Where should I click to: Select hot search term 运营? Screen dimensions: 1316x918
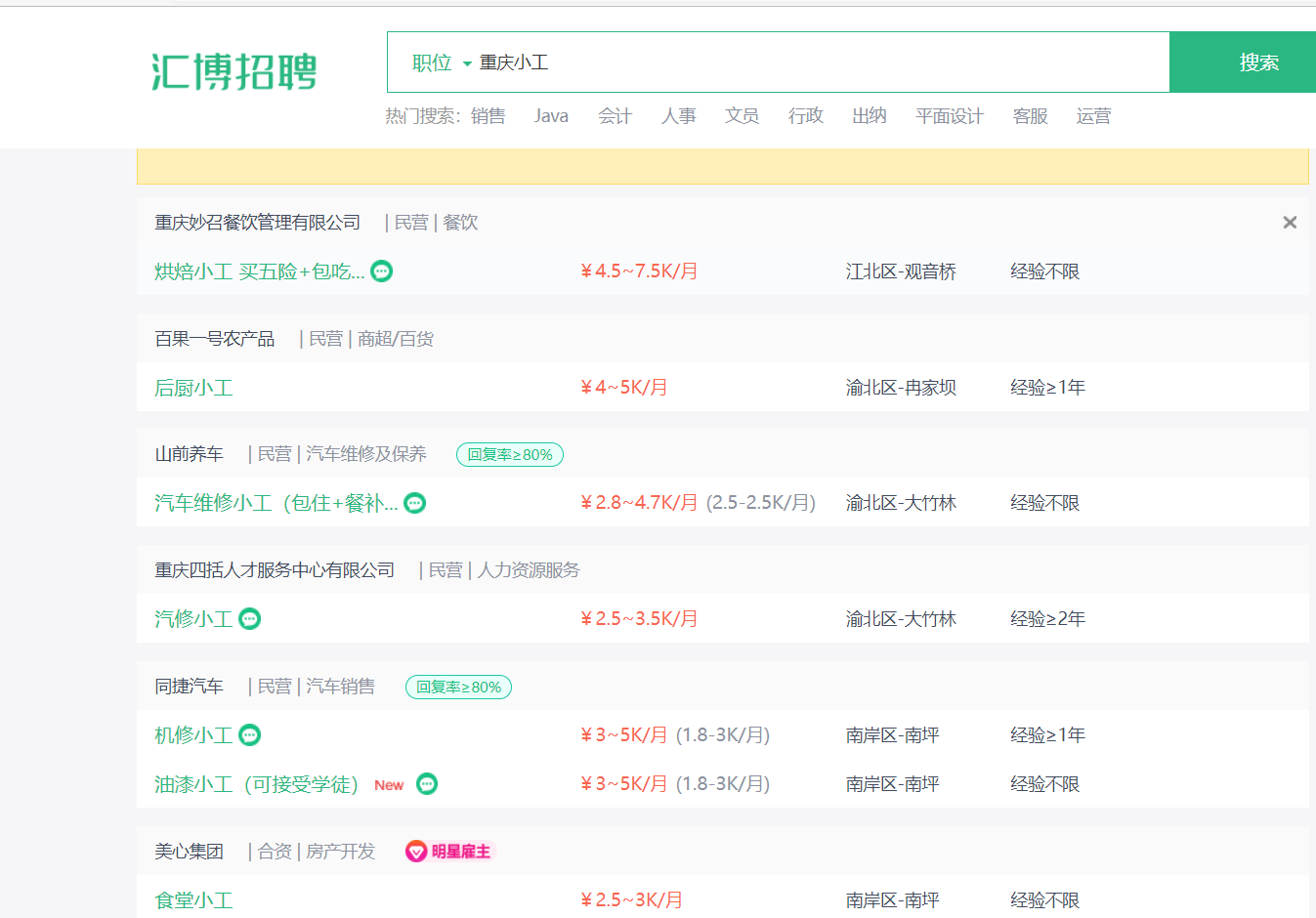click(x=1094, y=116)
